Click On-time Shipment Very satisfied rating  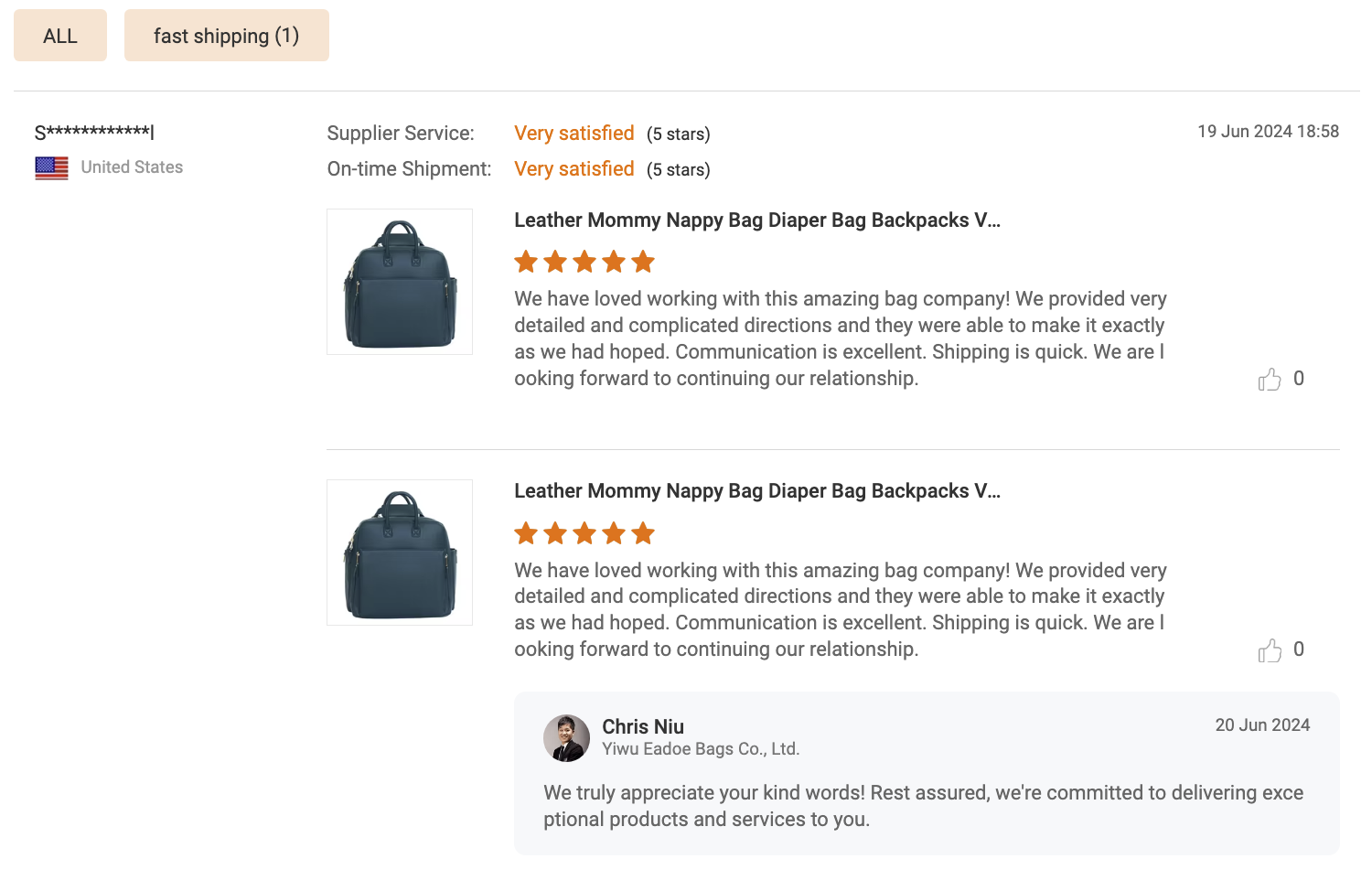(x=573, y=169)
